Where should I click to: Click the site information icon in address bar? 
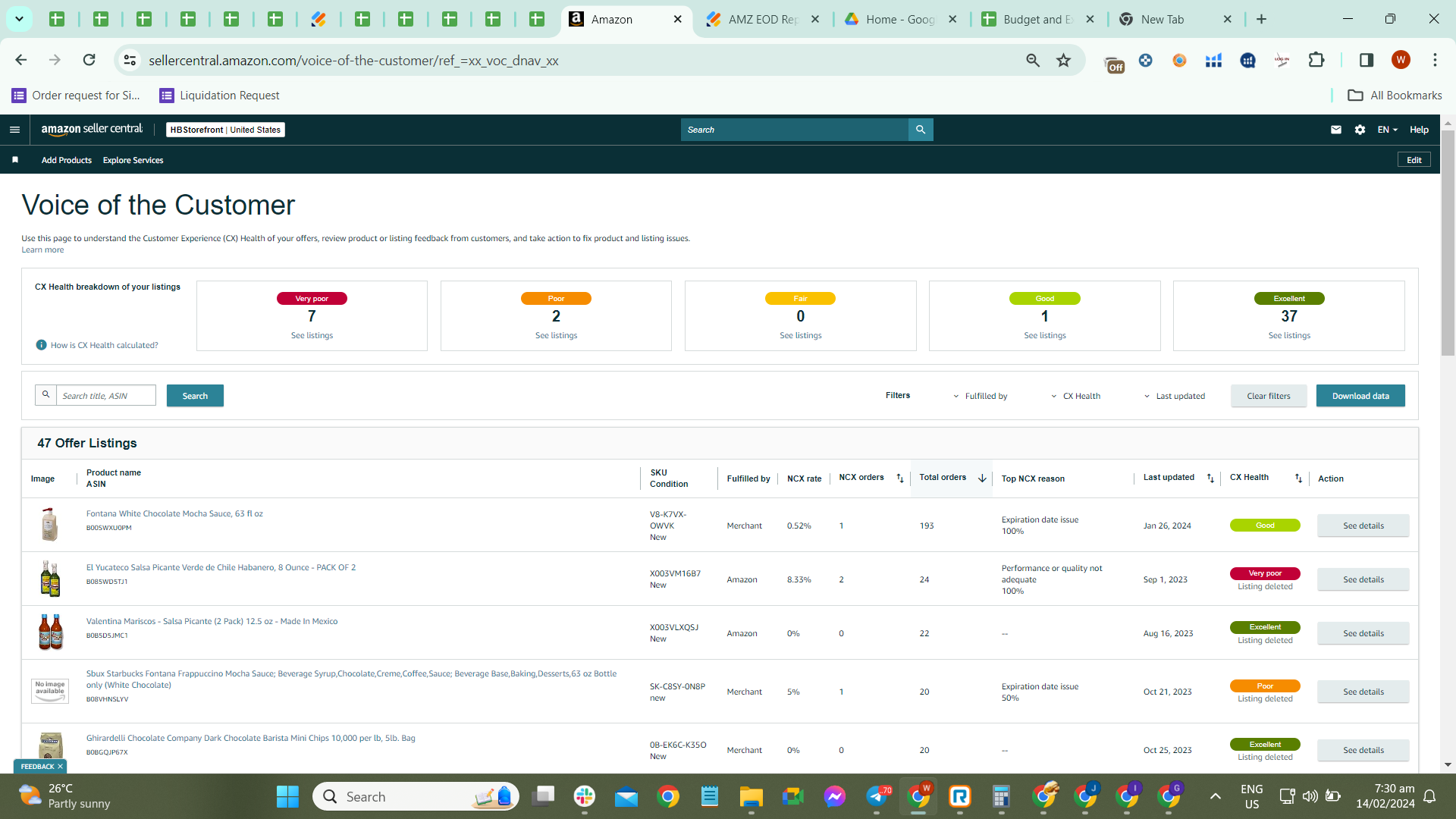pos(130,60)
